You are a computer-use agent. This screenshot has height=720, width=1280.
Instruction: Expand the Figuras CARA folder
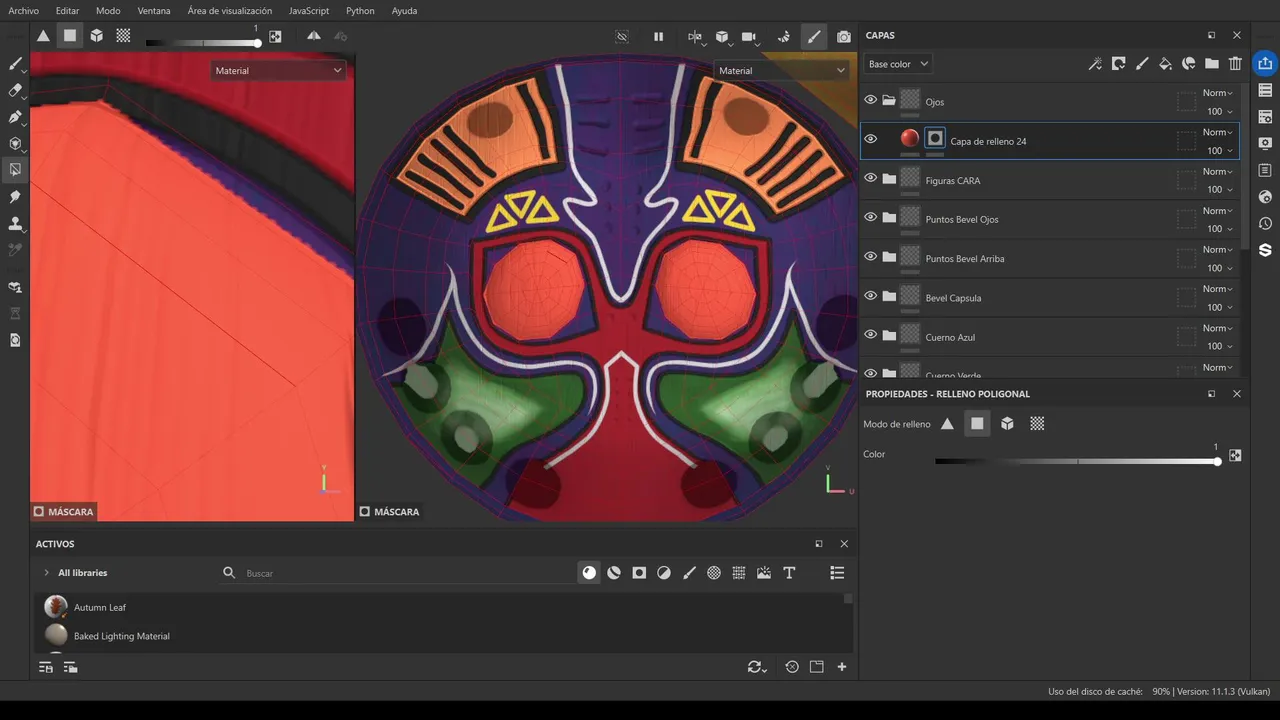888,178
